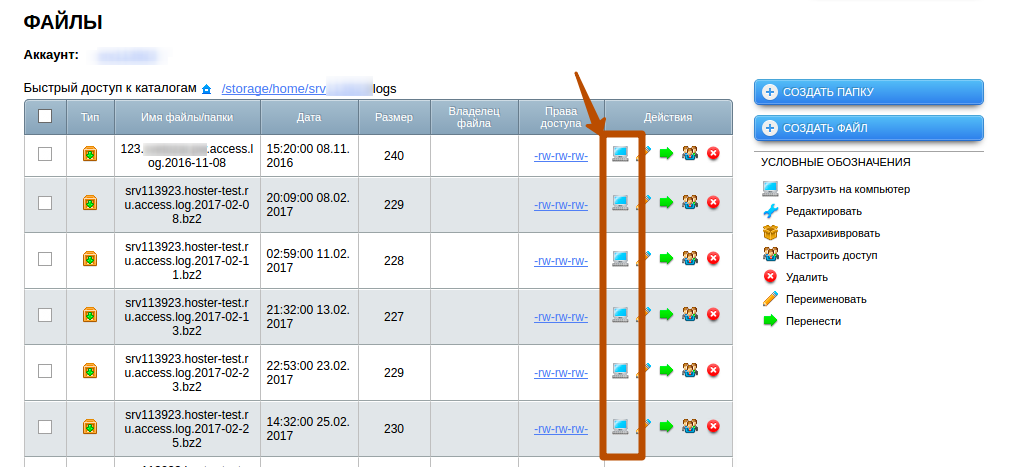Tick the checkbox for access.log.2017-02-25.bz2

point(45,427)
